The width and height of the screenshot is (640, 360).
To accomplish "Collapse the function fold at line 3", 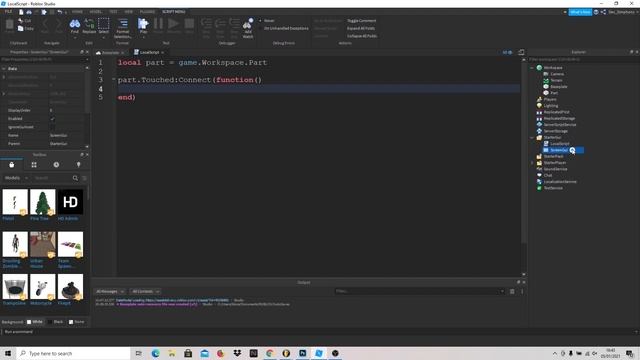I will [x=114, y=79].
